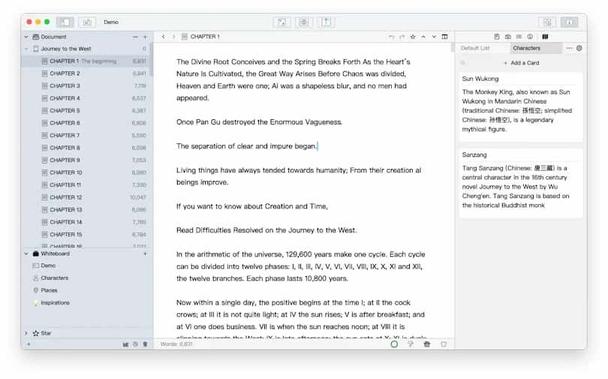Open the Sanzang card
This screenshot has height=379, width=608.
[x=521, y=183]
